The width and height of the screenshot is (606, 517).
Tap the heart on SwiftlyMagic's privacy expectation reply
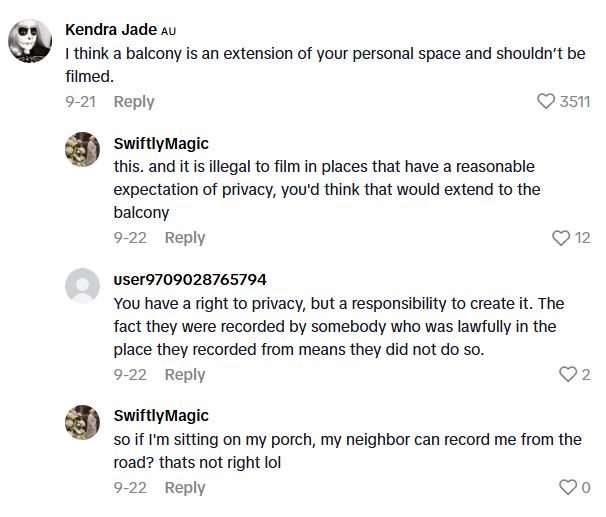(561, 238)
